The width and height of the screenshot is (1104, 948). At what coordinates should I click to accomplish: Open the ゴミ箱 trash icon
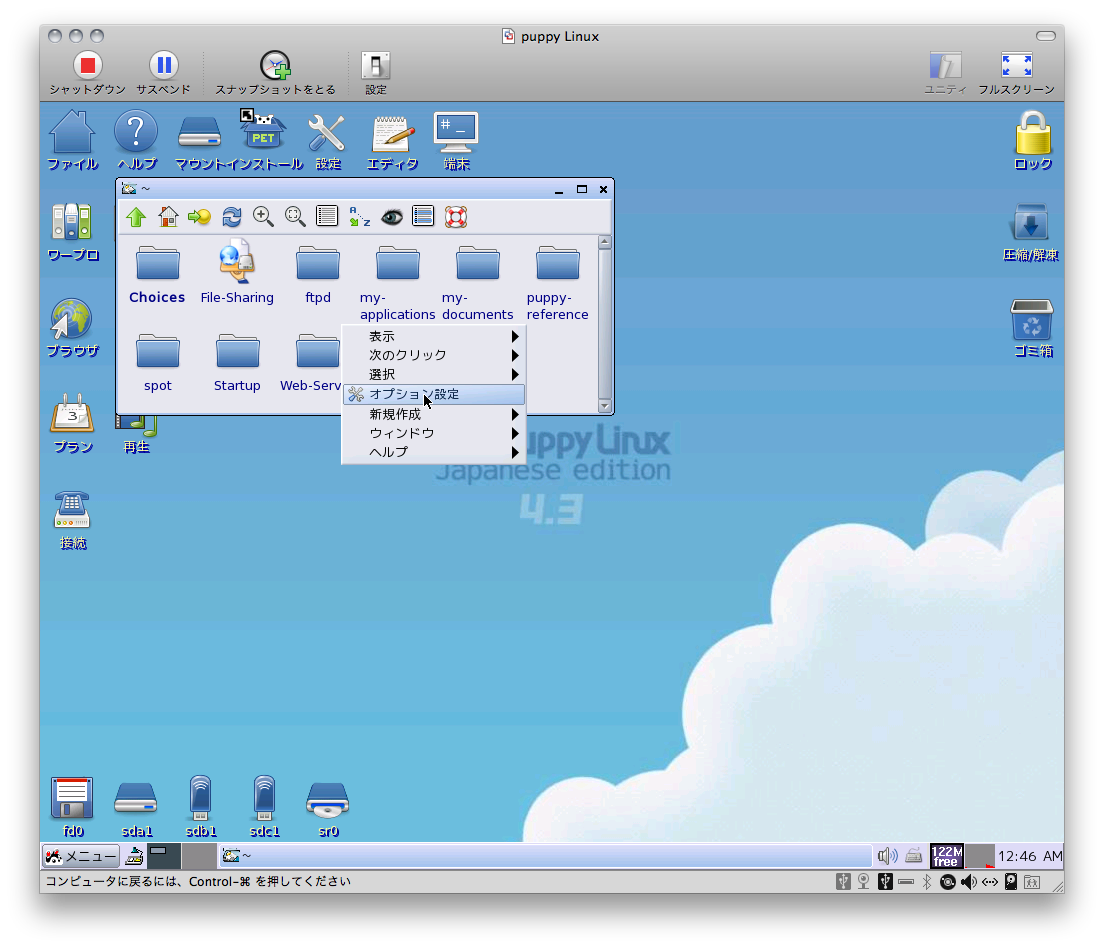coord(1031,319)
